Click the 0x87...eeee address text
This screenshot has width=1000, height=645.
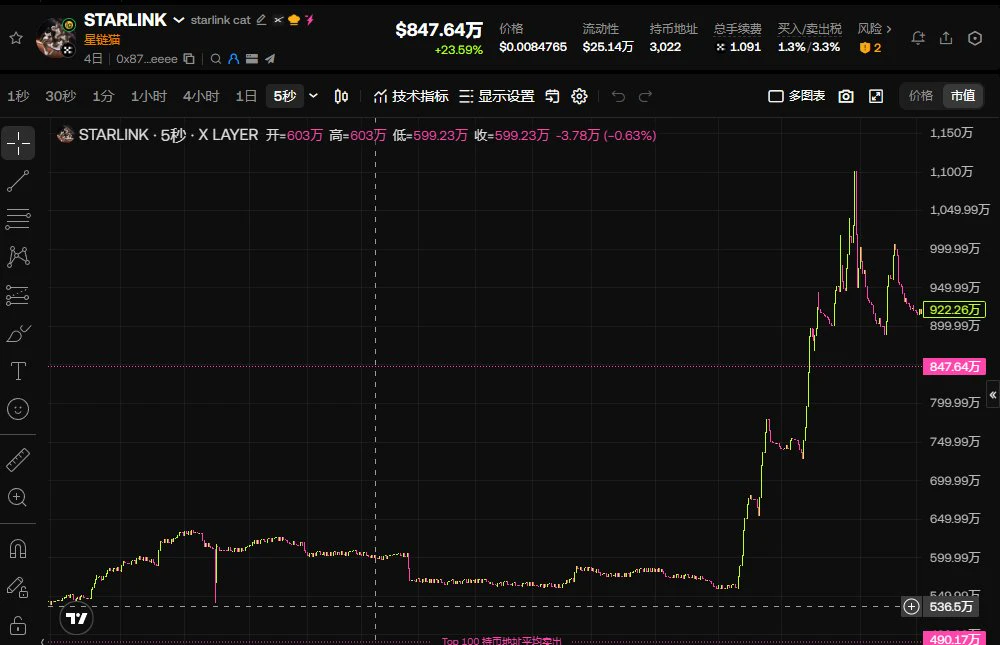[x=147, y=59]
